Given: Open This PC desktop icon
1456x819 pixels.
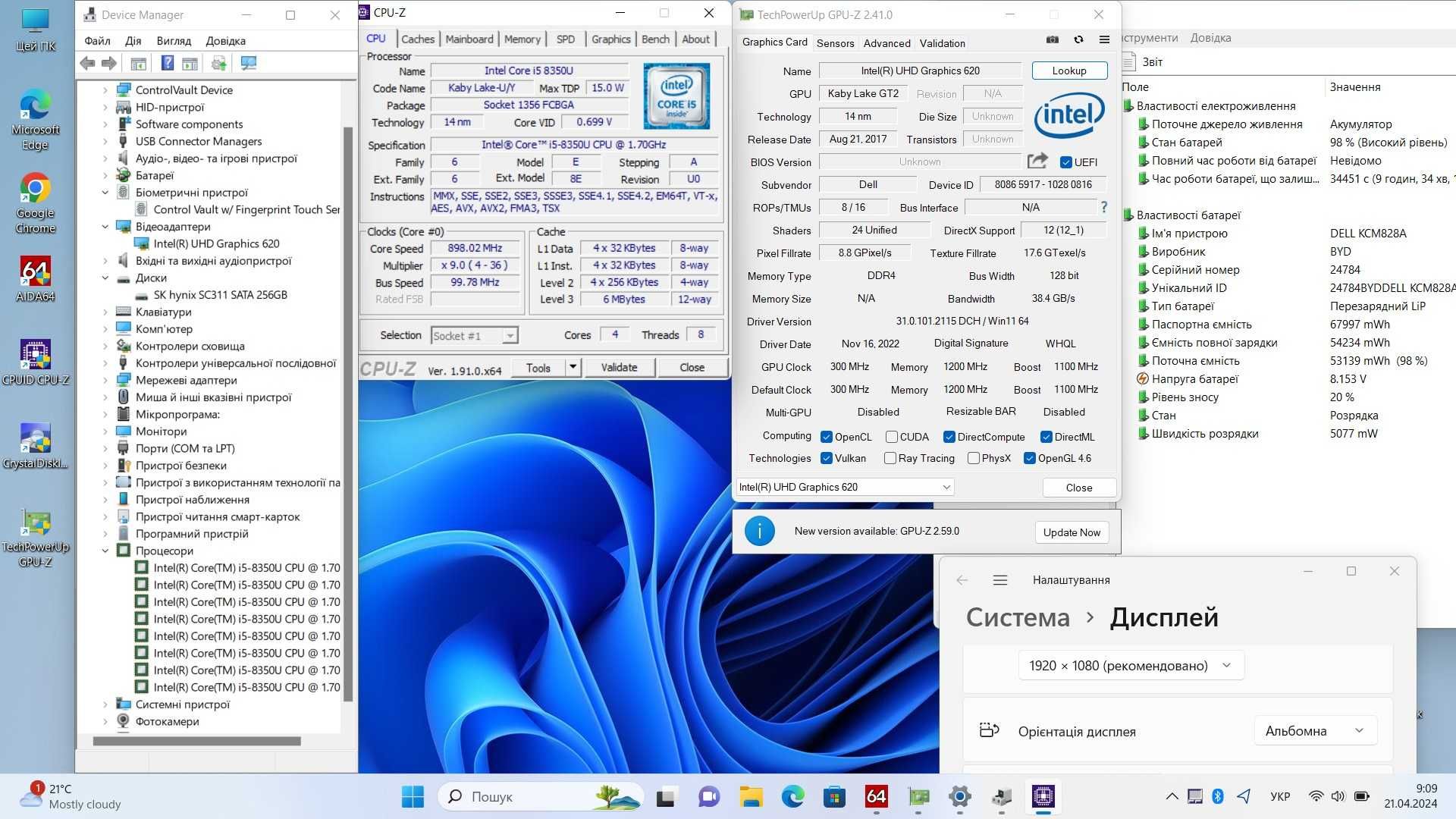Looking at the screenshot, I should [35, 30].
